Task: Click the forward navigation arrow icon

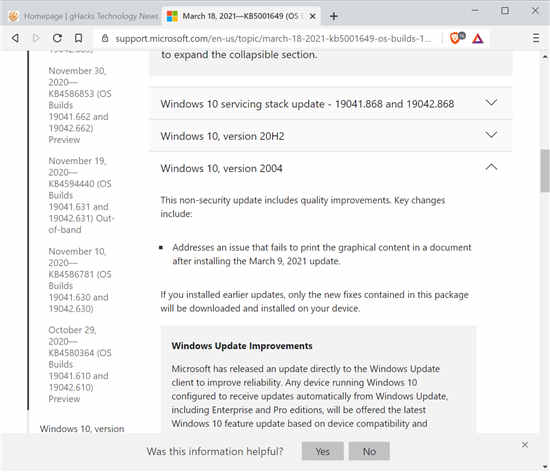Action: pos(36,38)
